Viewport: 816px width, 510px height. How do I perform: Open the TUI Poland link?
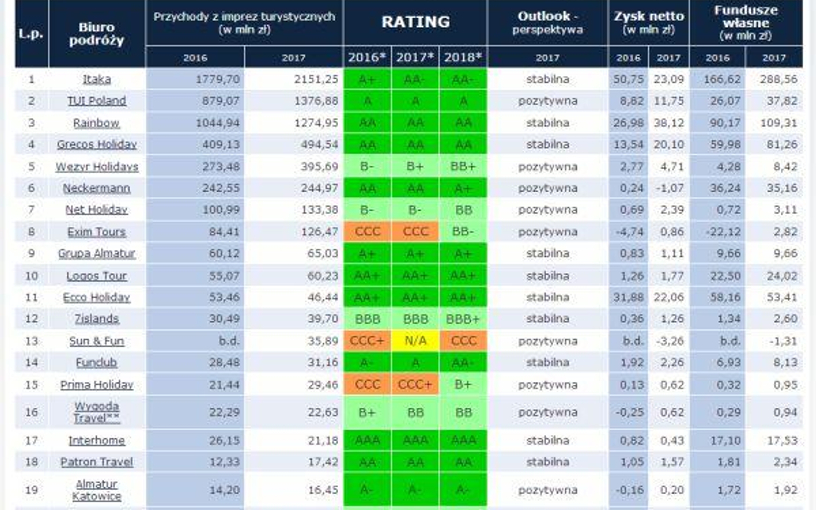(97, 101)
